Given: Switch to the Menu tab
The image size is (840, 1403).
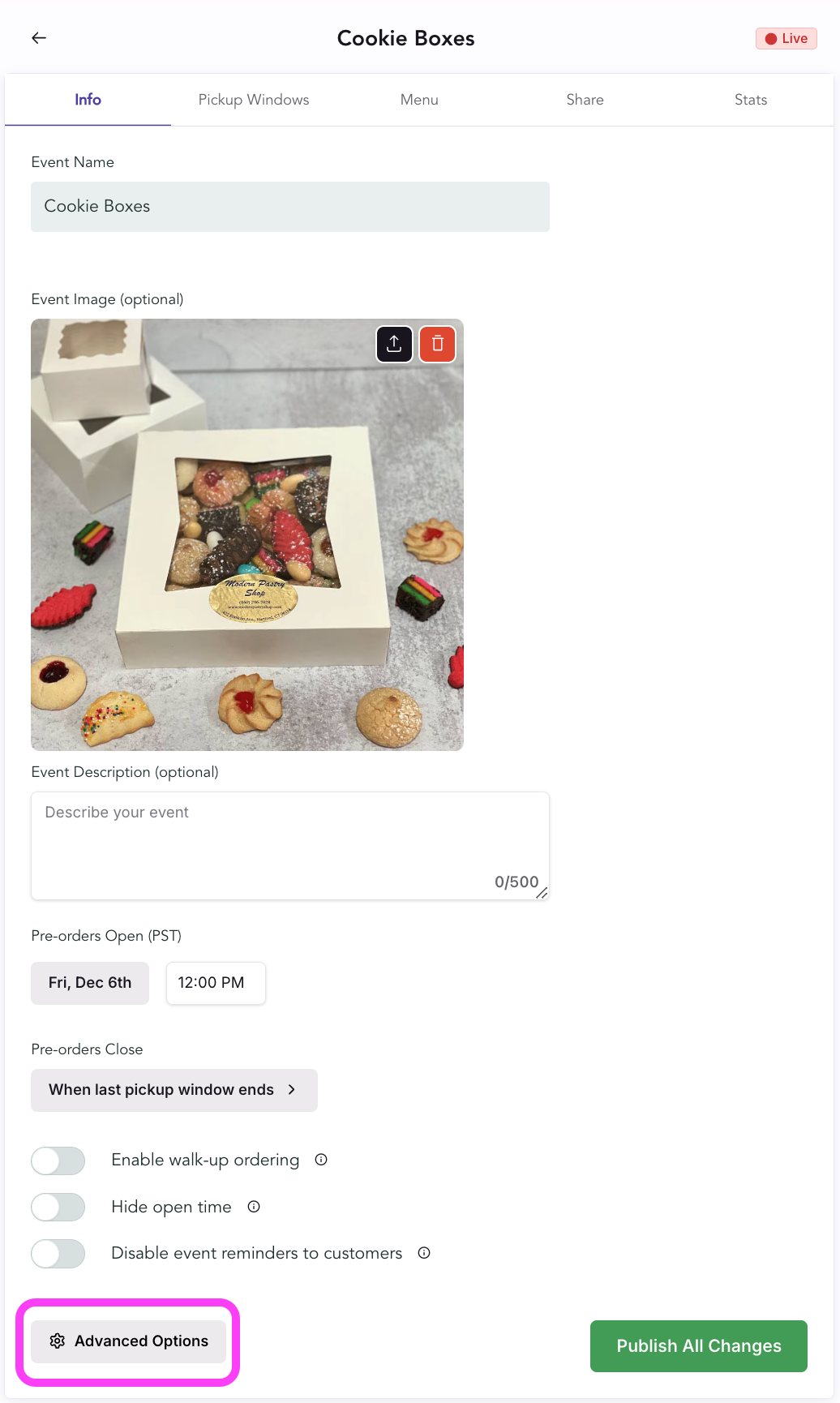Looking at the screenshot, I should pyautogui.click(x=419, y=100).
